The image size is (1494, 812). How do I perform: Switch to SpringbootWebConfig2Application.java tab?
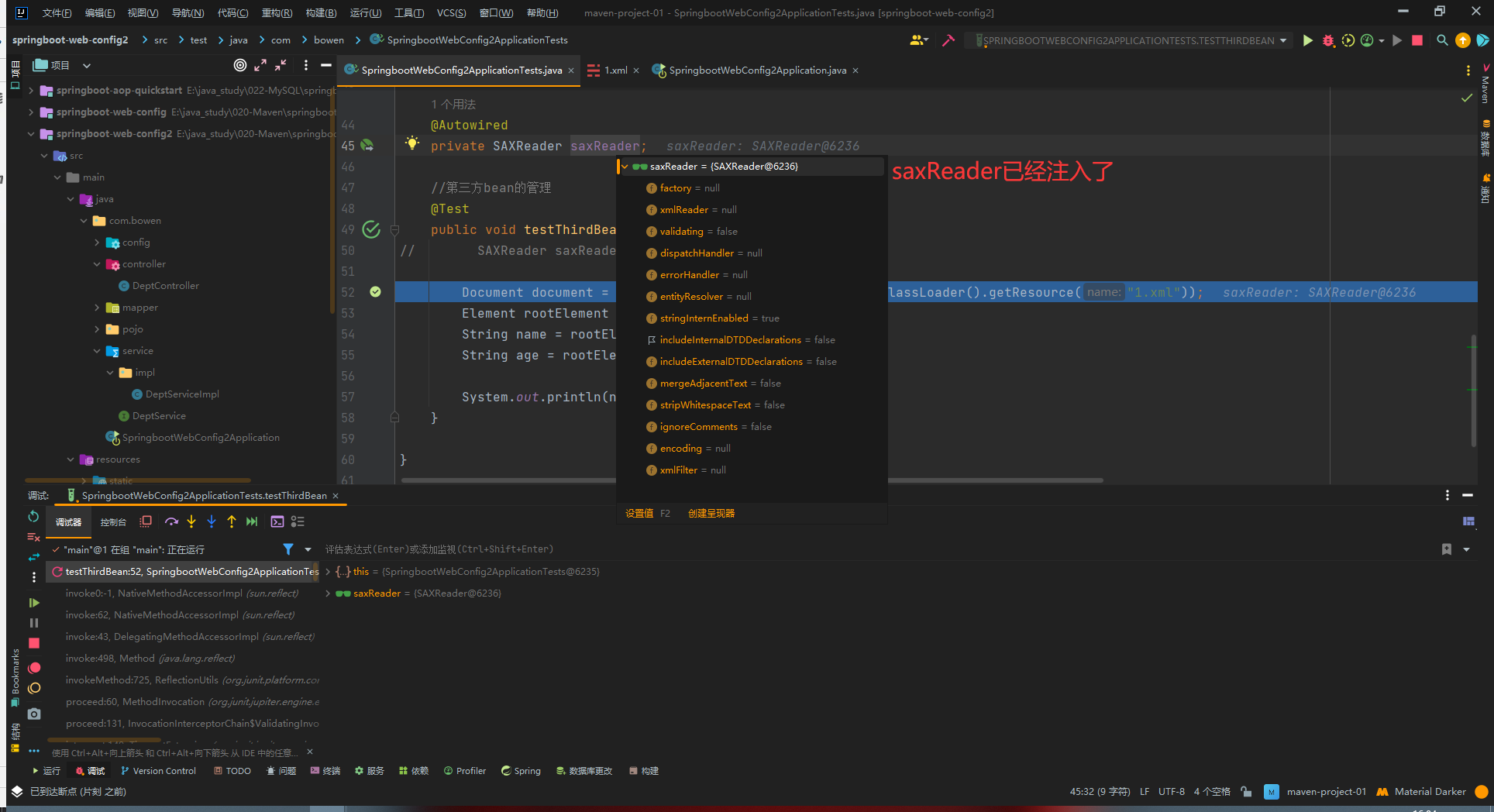[757, 71]
